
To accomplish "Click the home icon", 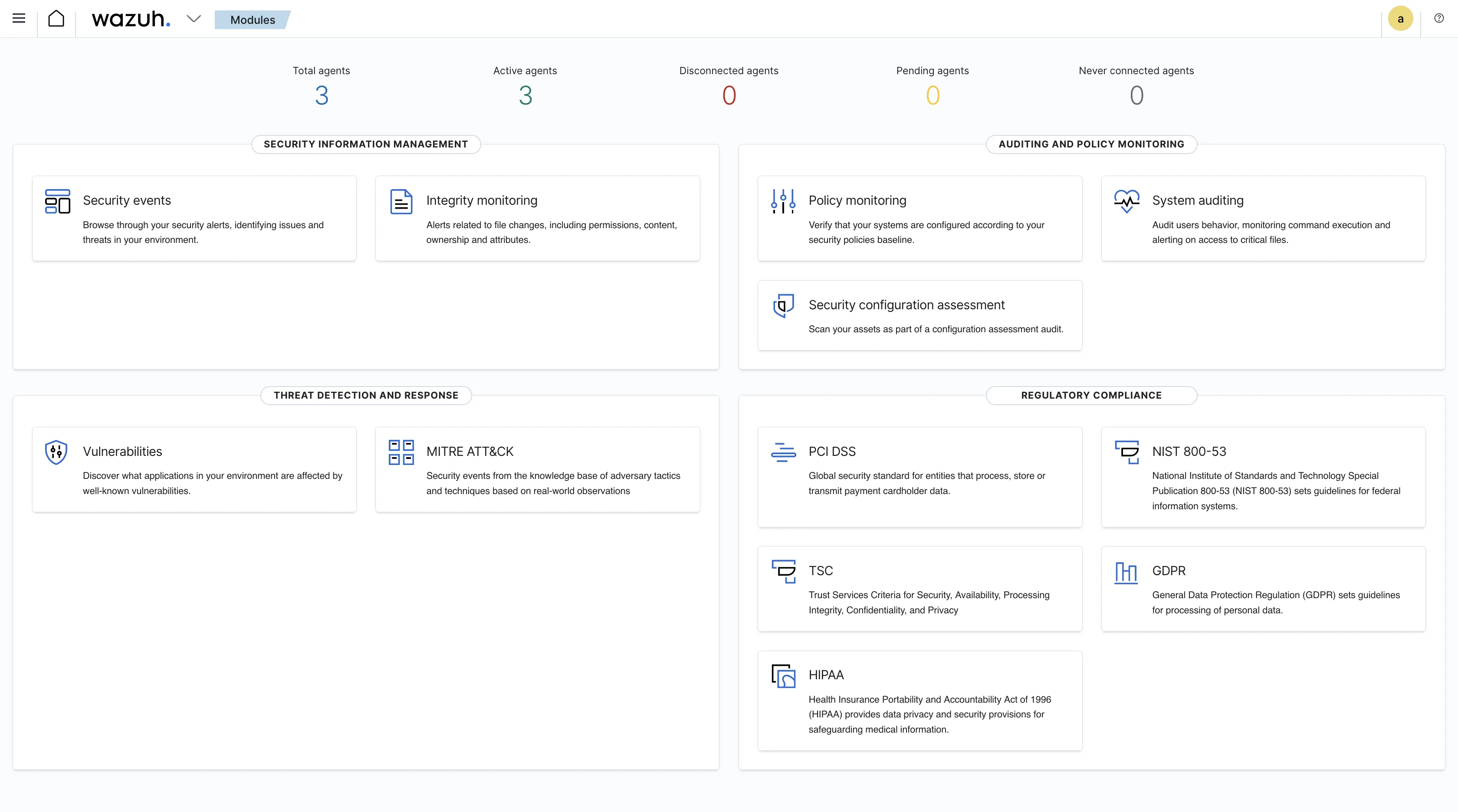I will coord(56,19).
